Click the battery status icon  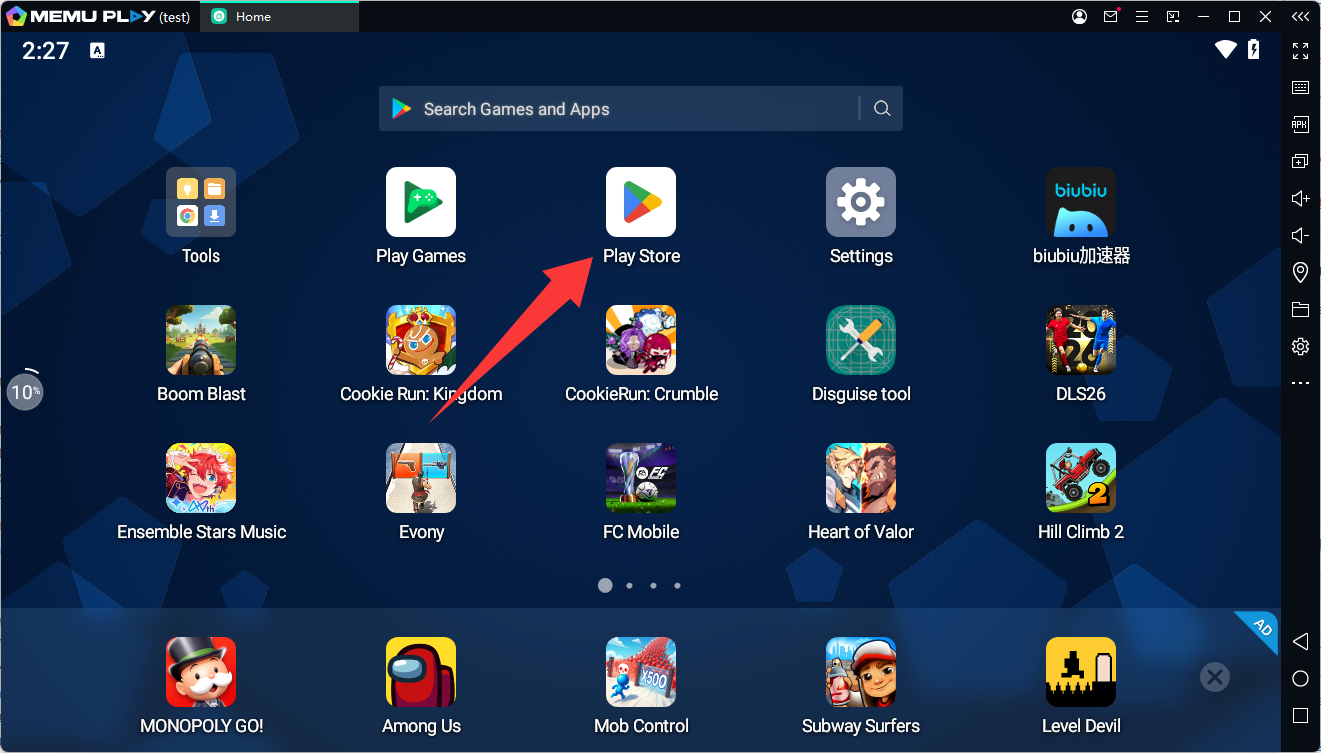coord(1254,49)
